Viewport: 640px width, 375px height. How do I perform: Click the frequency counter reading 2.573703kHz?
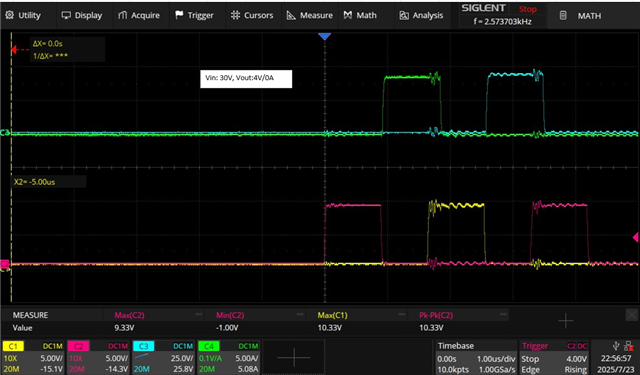pos(502,22)
